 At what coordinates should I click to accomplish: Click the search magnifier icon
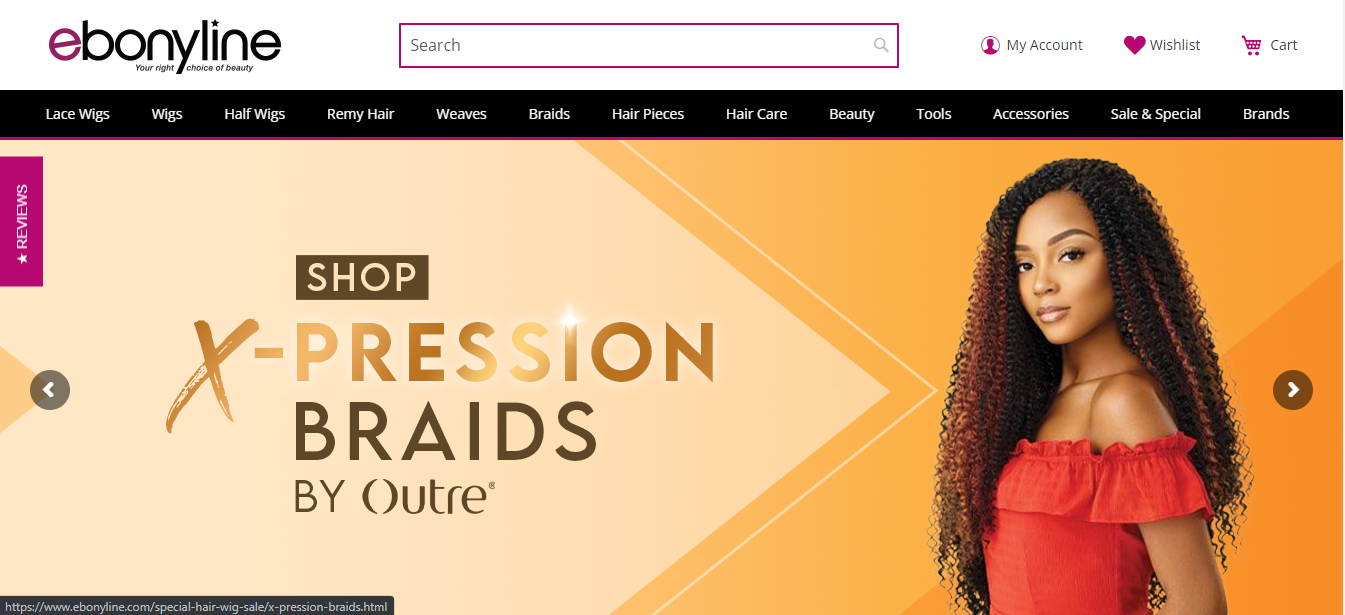point(880,45)
